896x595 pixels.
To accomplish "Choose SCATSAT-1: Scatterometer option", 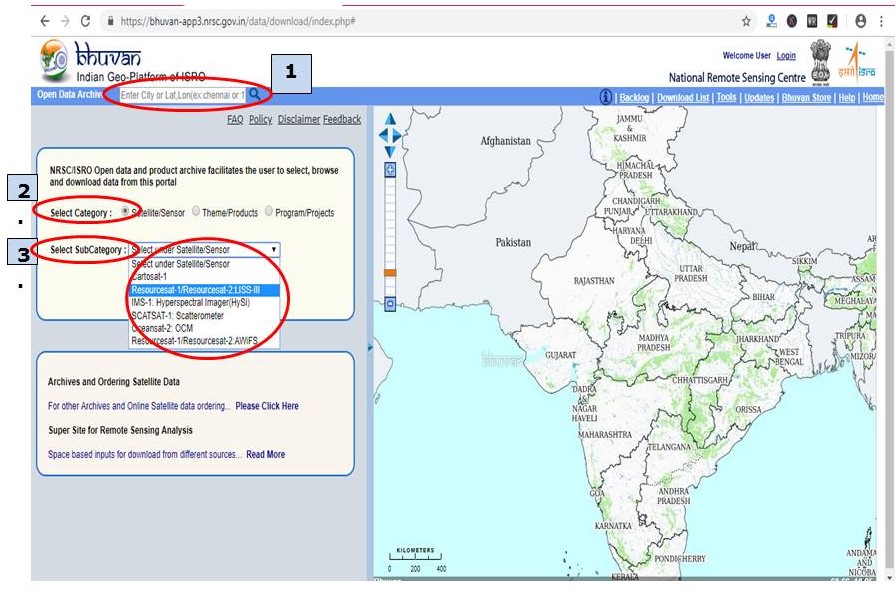I will [x=204, y=316].
